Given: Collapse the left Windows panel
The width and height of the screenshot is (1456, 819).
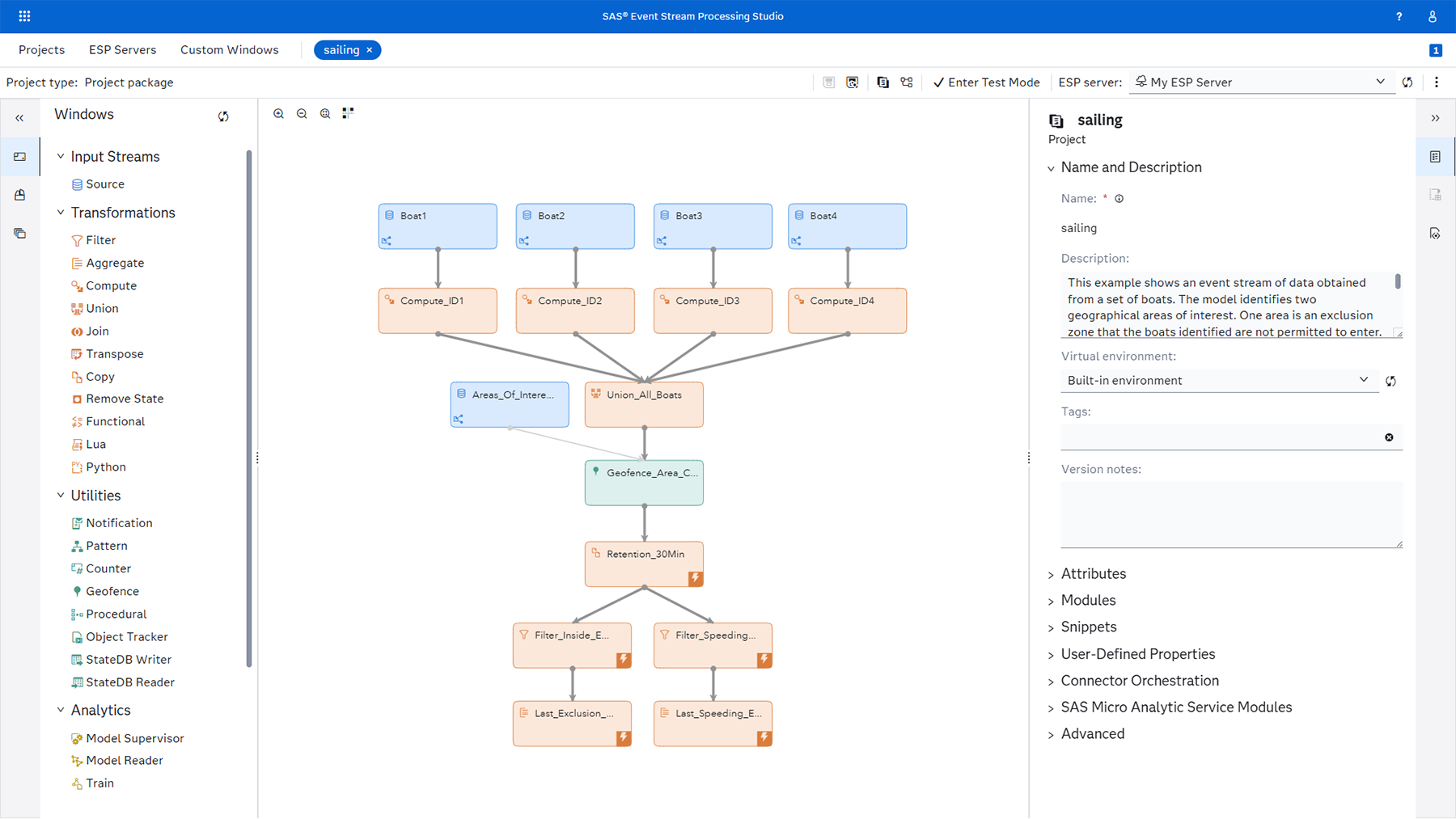Looking at the screenshot, I should (19, 117).
